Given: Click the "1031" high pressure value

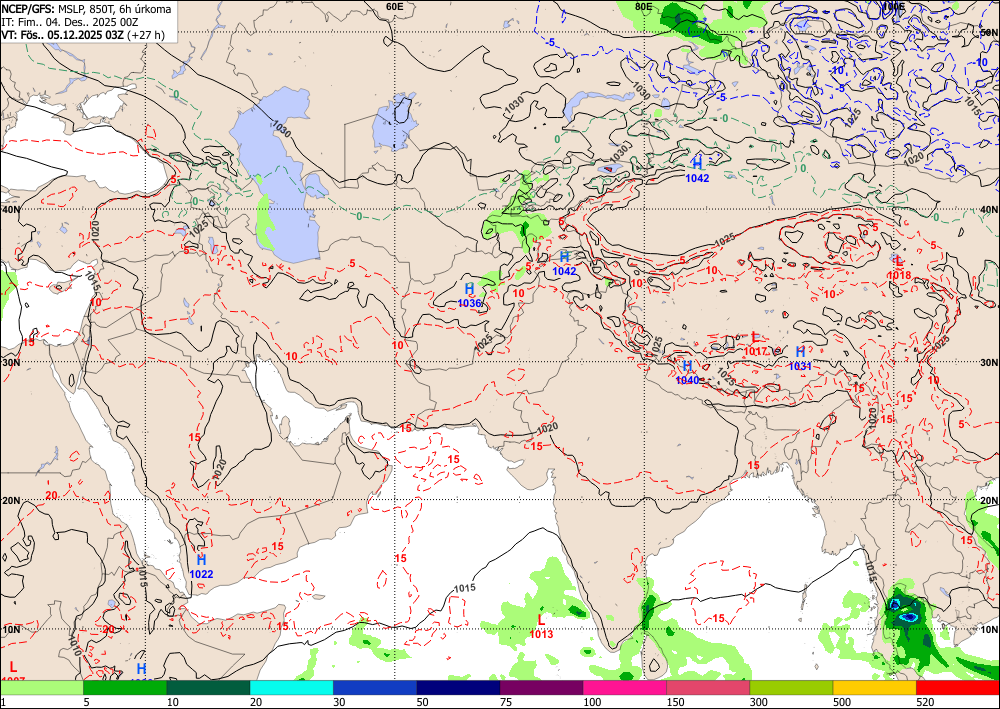Looking at the screenshot, I should (800, 366).
